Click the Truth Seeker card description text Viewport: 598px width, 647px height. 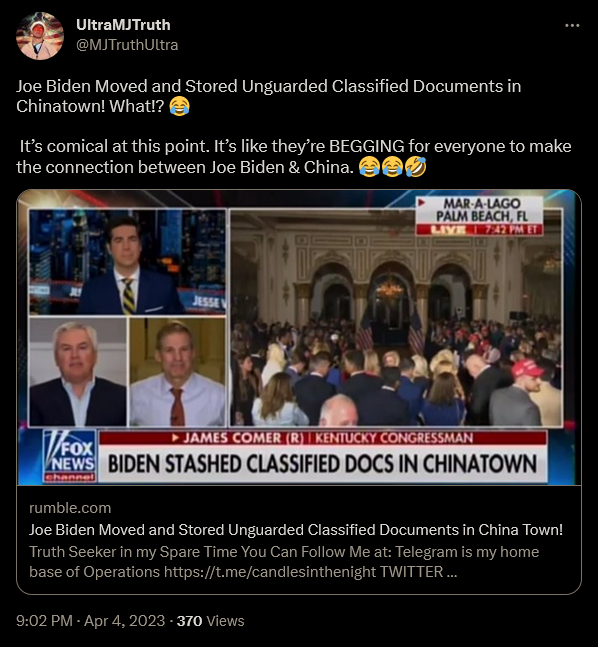284,562
